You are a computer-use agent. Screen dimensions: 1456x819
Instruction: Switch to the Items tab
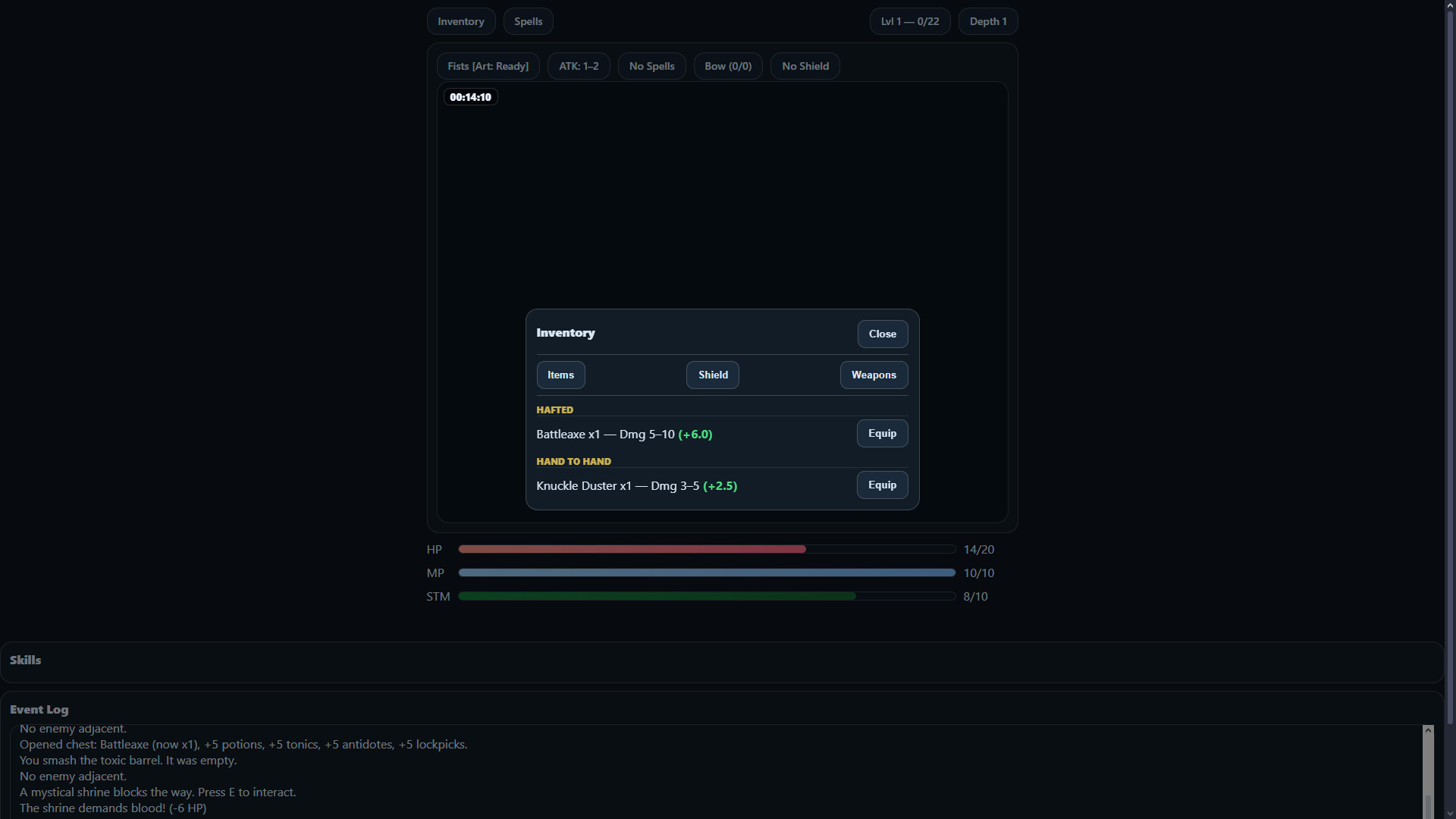(560, 375)
